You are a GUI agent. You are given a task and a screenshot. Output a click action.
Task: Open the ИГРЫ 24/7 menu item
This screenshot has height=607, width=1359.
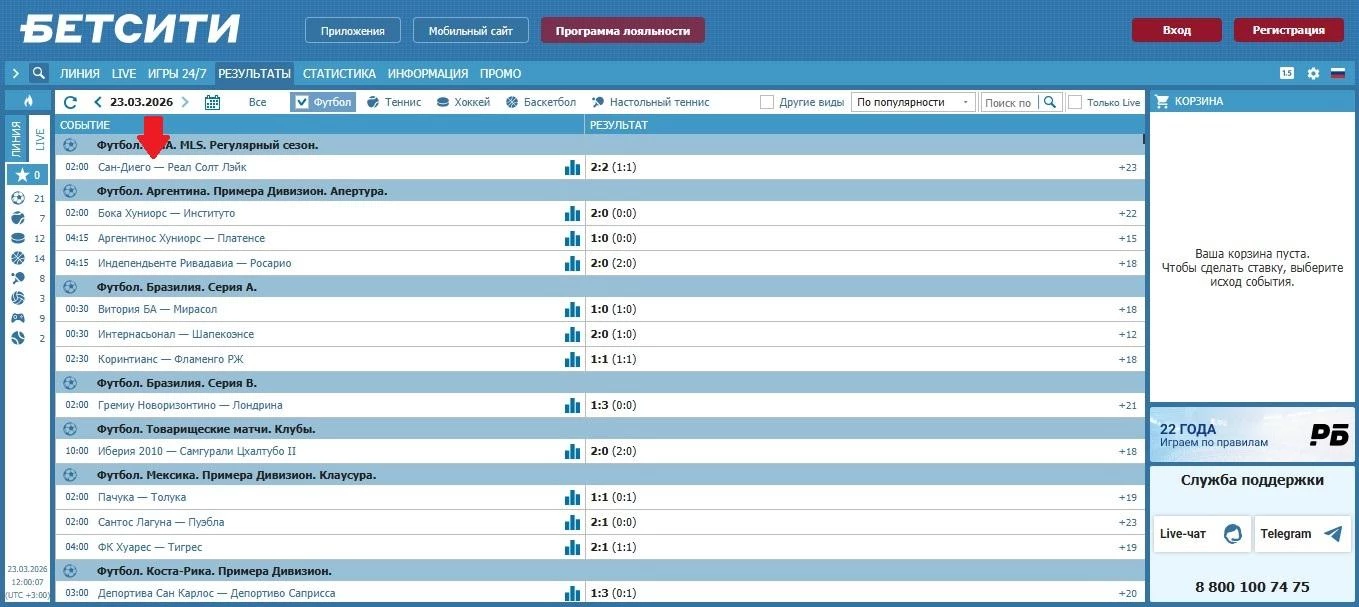(177, 73)
